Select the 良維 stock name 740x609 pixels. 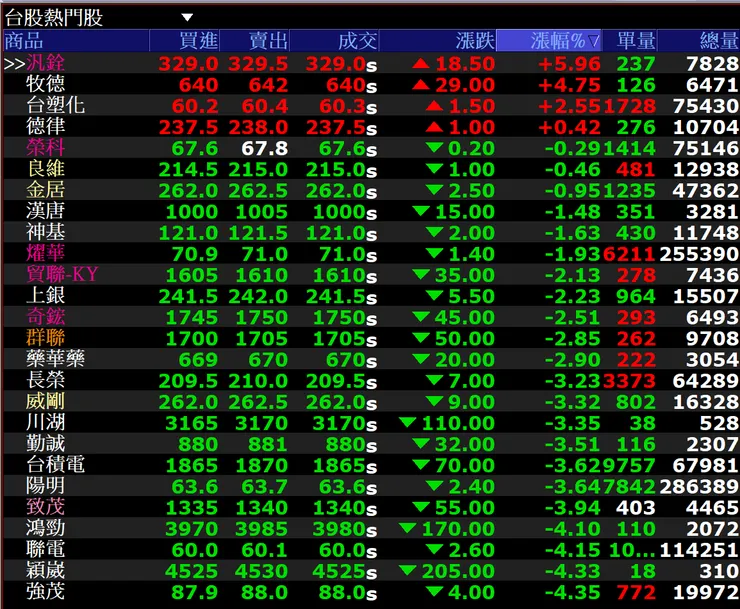(x=45, y=169)
